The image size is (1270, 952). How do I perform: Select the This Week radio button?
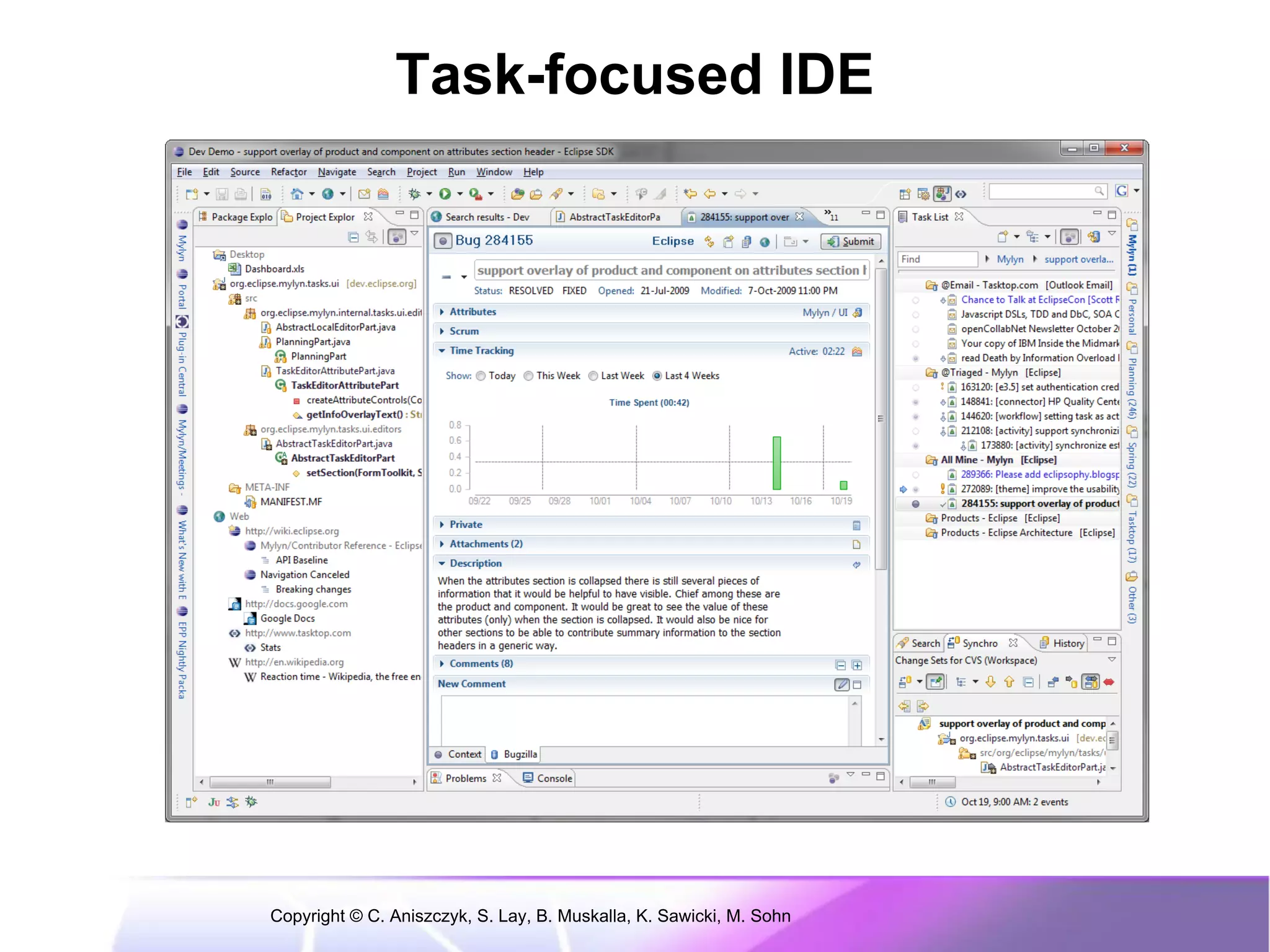pos(528,376)
